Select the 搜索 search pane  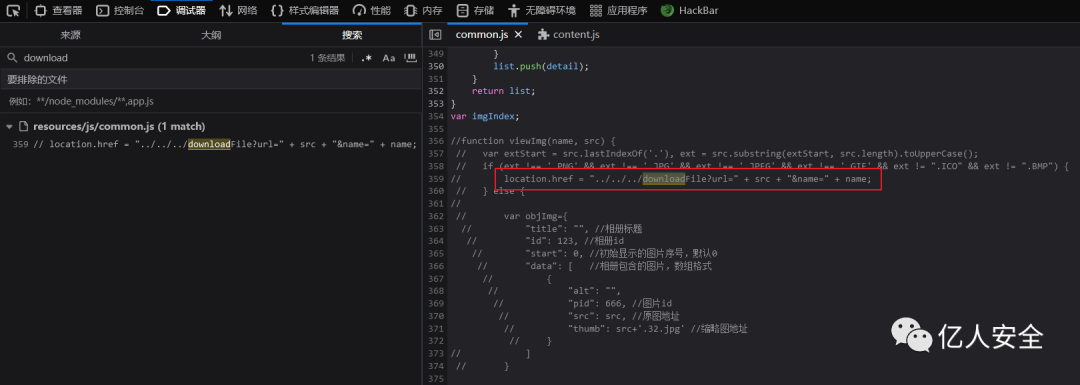(x=352, y=35)
